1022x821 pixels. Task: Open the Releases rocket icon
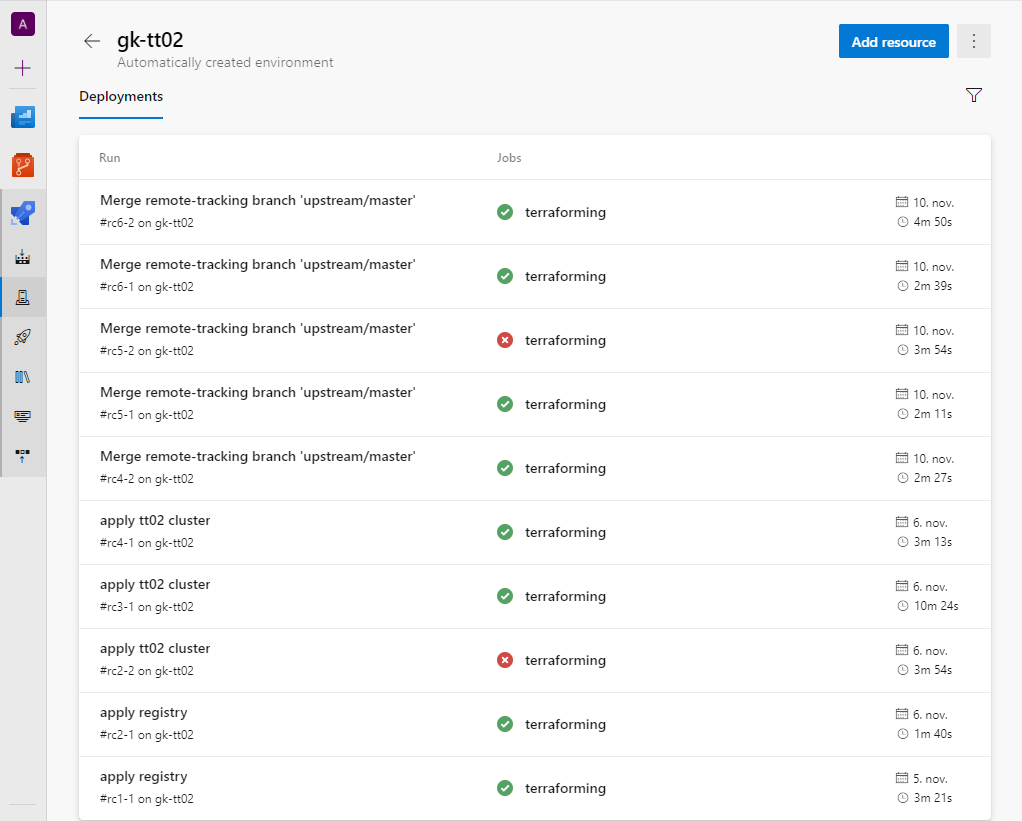click(x=23, y=337)
